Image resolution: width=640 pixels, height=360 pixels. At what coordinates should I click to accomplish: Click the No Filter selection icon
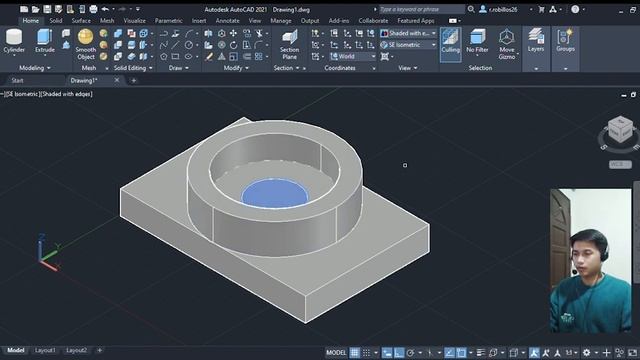click(x=477, y=41)
